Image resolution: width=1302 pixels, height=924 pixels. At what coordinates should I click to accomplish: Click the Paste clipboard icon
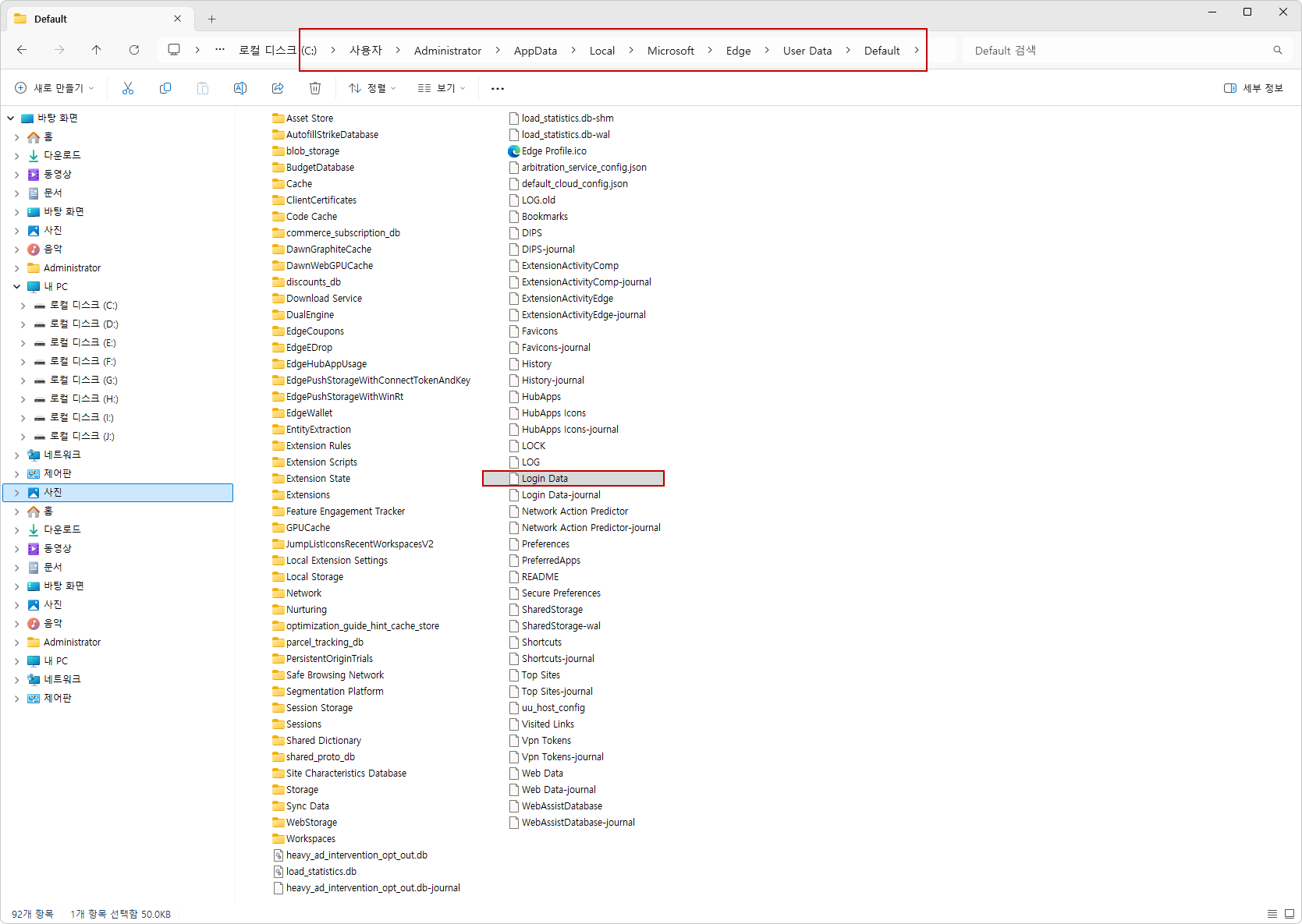pos(203,88)
